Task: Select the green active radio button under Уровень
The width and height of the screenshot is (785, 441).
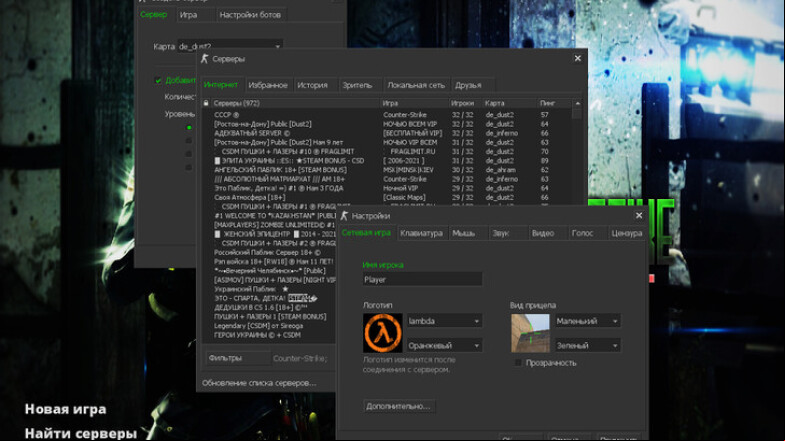Action: (x=189, y=128)
